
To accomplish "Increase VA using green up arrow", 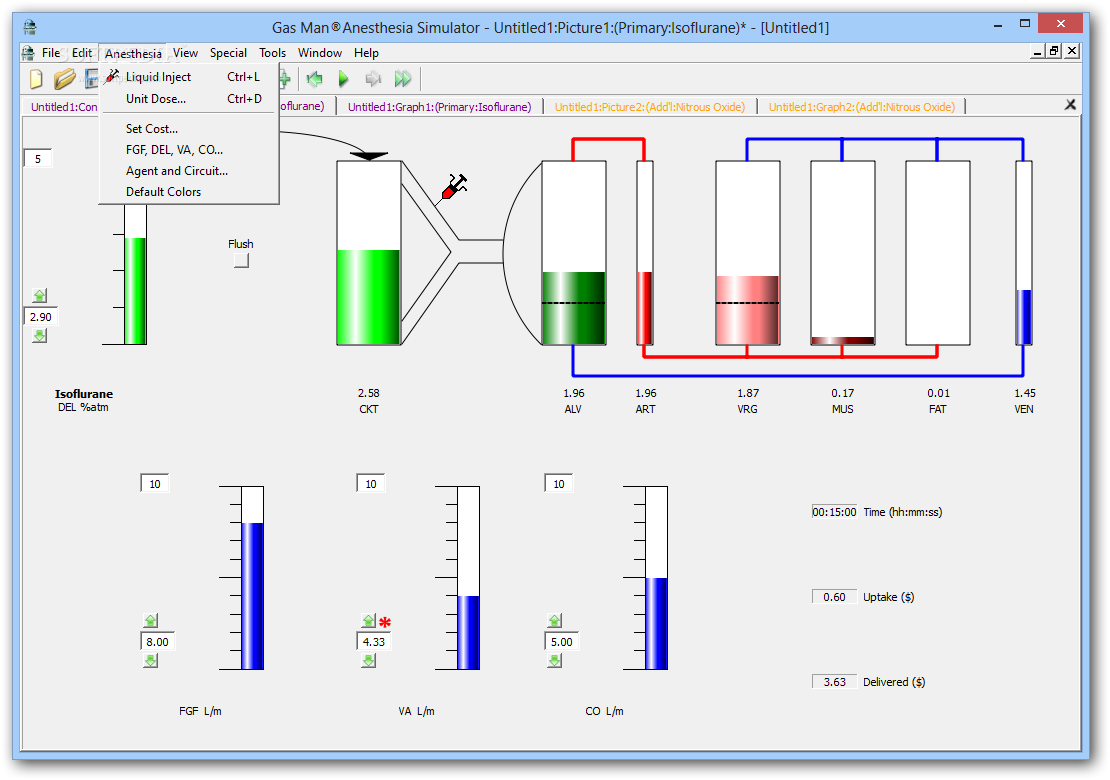I will pos(368,620).
